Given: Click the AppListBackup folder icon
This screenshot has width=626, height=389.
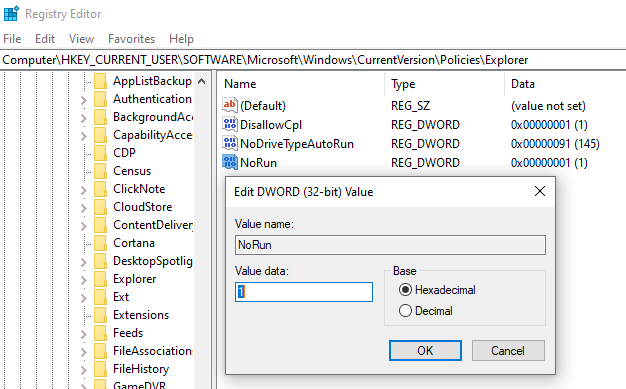Looking at the screenshot, I should click(101, 81).
